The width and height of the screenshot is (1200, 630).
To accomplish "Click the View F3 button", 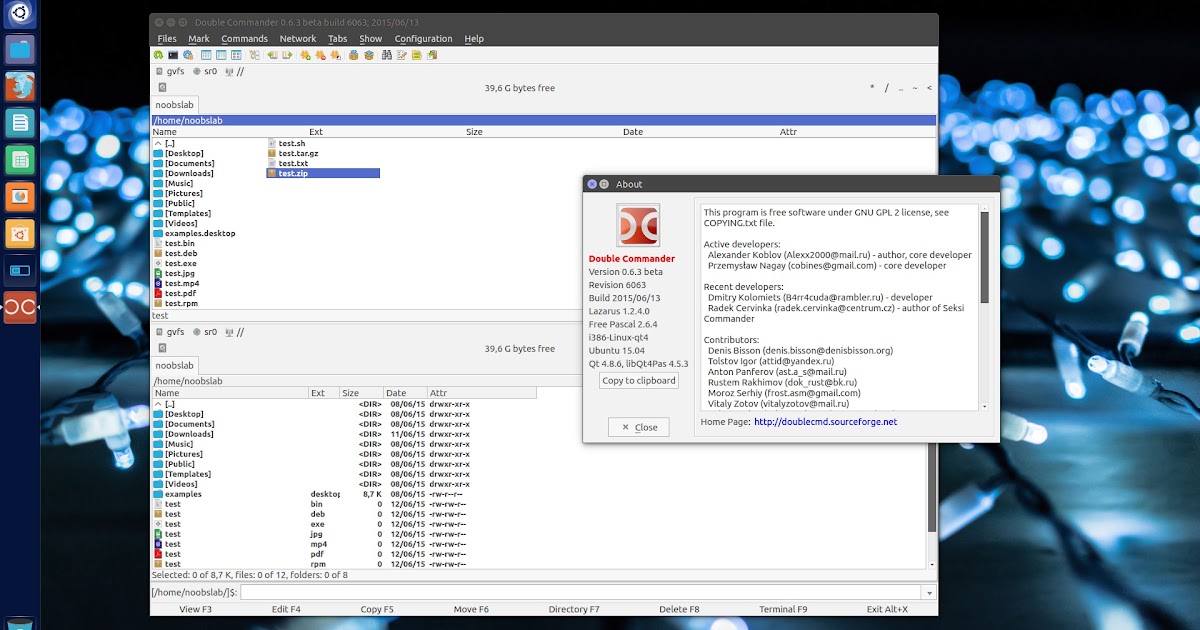I will tap(196, 609).
